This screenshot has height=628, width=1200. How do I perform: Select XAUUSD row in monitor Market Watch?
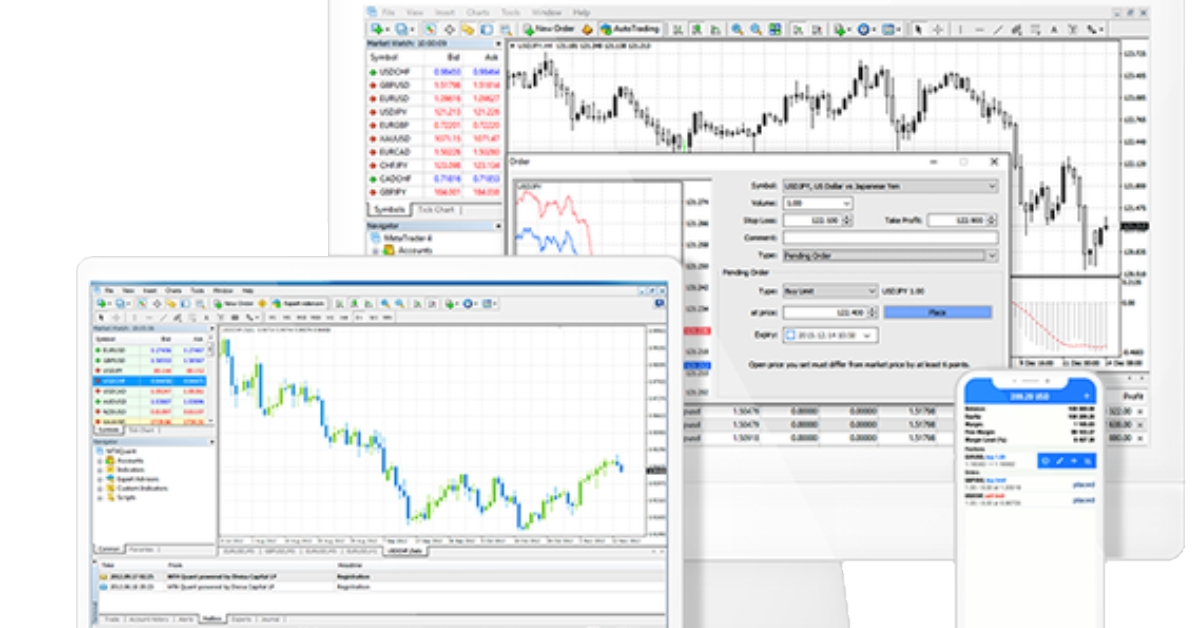coord(435,139)
